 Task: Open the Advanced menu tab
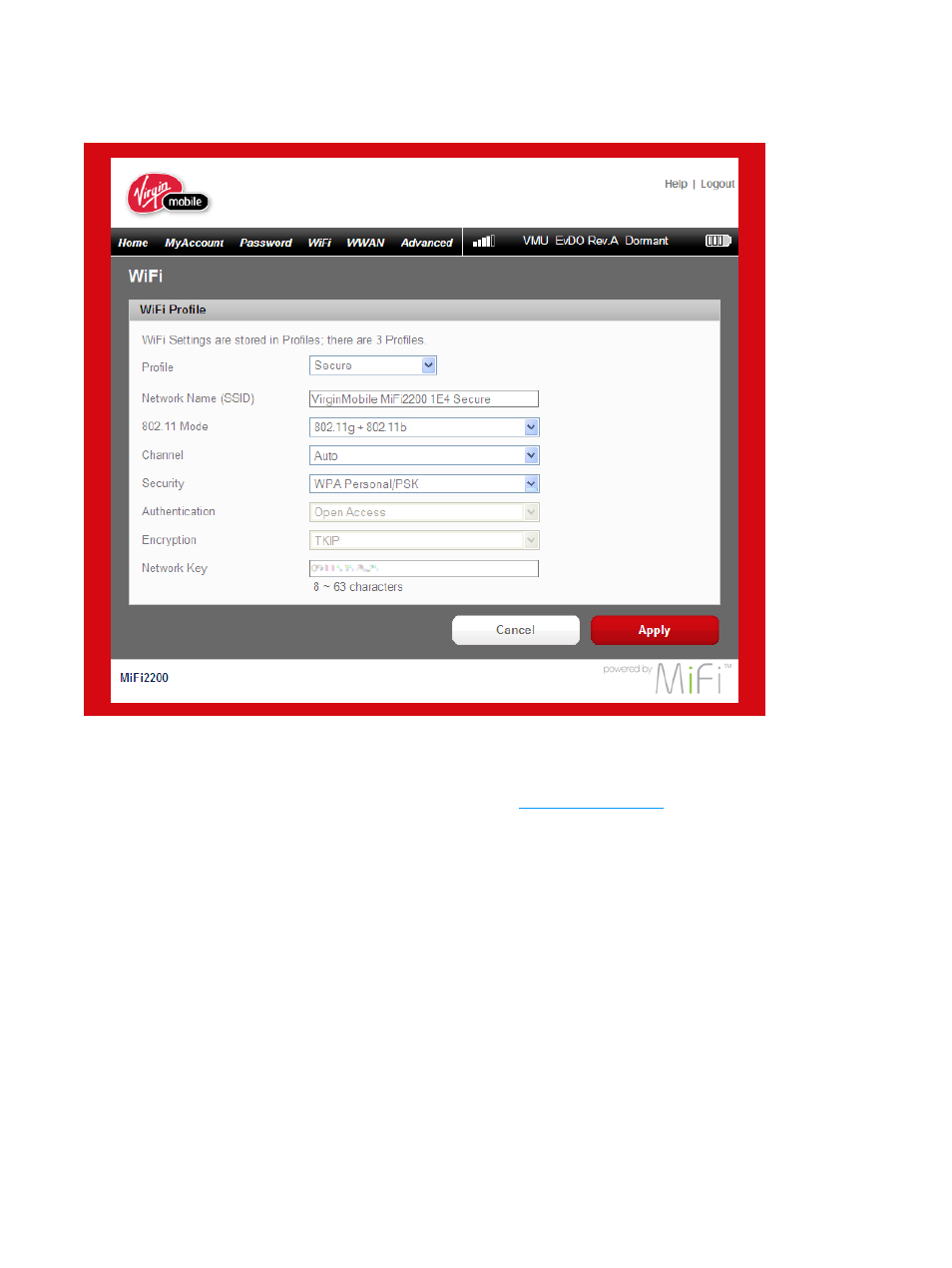click(x=426, y=243)
